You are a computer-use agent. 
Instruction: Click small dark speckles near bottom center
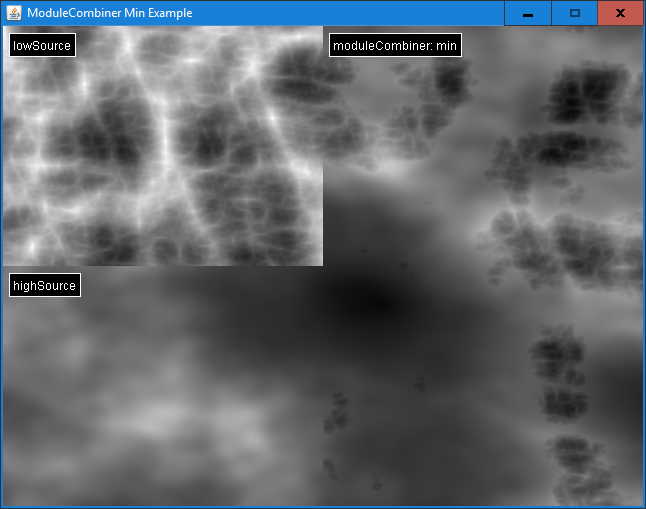335,410
